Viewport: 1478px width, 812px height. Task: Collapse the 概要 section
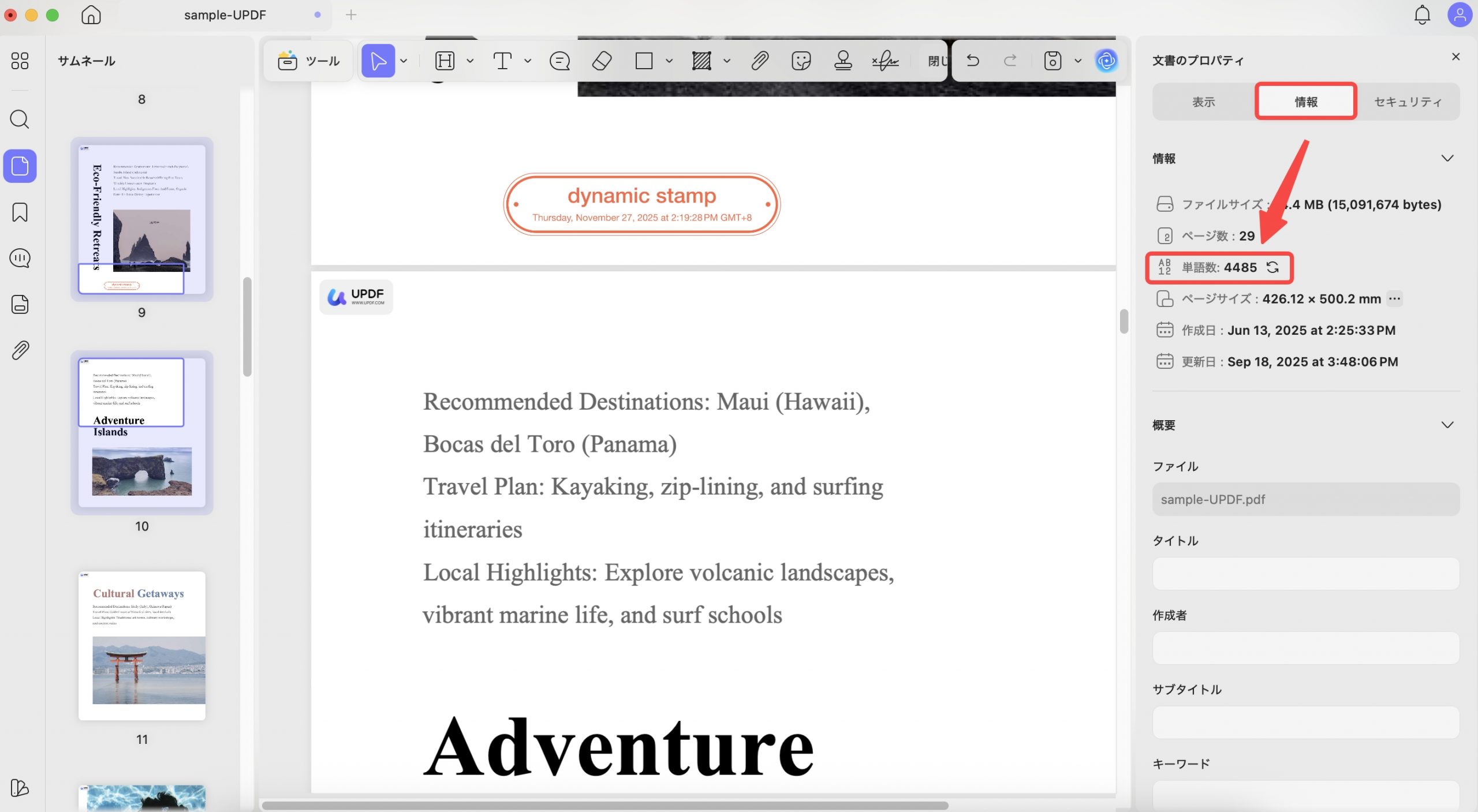[1447, 425]
